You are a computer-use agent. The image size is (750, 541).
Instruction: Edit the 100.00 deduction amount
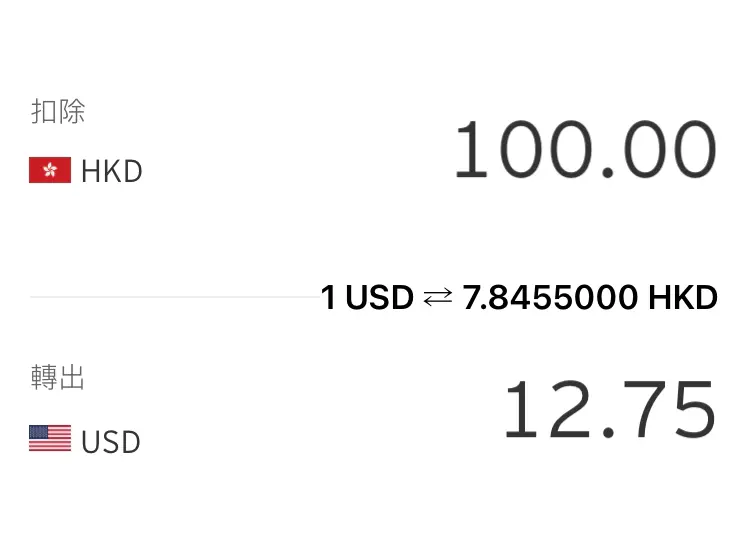tap(586, 150)
